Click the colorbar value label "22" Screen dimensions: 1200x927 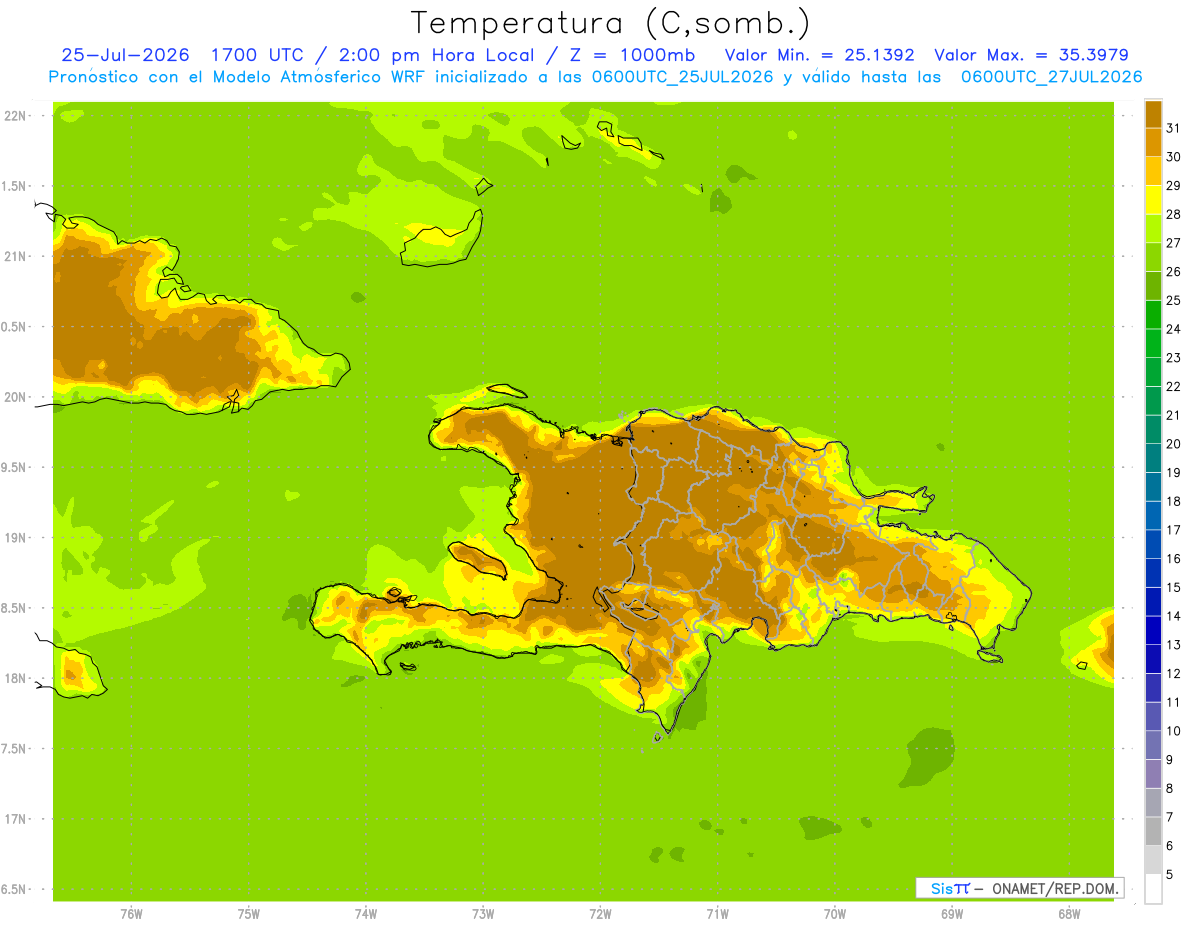(x=1174, y=386)
